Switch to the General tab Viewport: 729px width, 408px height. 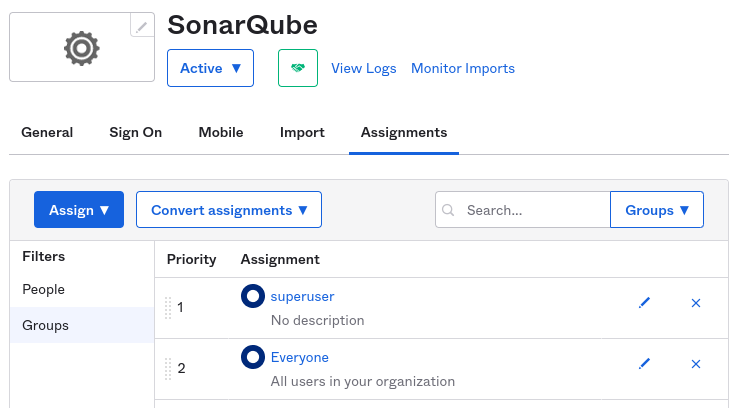(x=47, y=132)
